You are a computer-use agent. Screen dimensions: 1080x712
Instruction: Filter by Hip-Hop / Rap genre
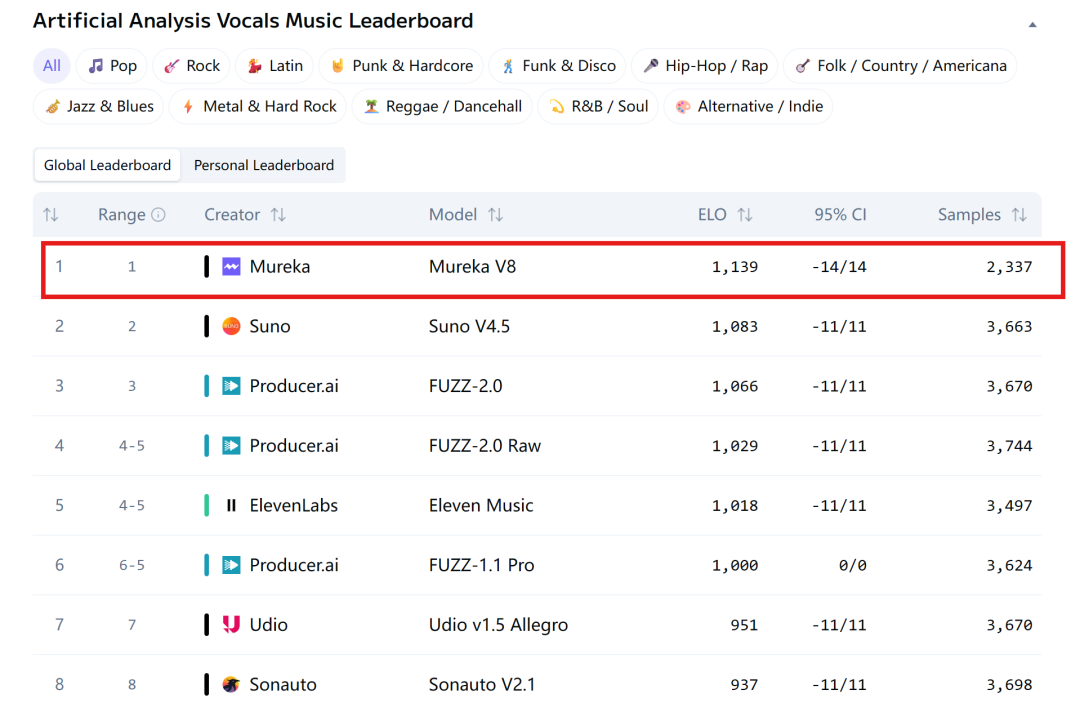[705, 66]
